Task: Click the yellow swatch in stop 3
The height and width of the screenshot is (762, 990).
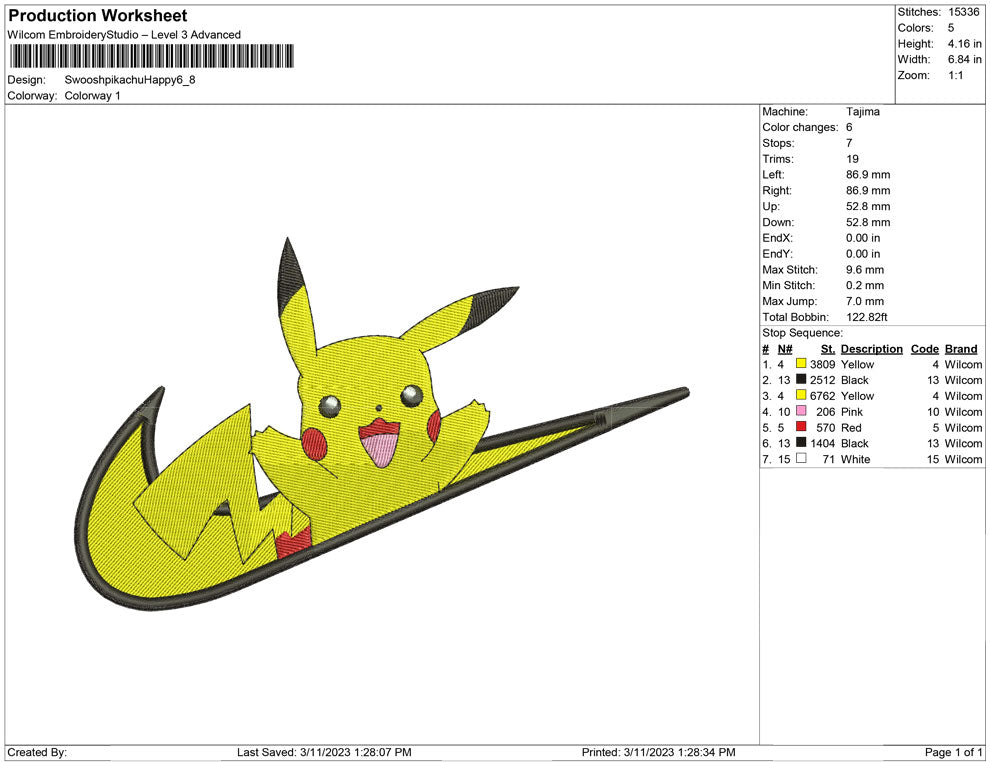Action: point(801,395)
